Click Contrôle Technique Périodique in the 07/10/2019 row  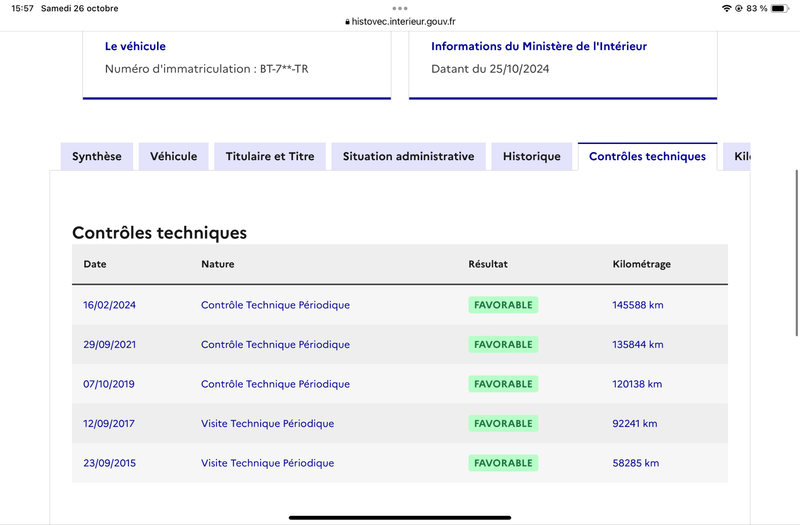(x=276, y=384)
